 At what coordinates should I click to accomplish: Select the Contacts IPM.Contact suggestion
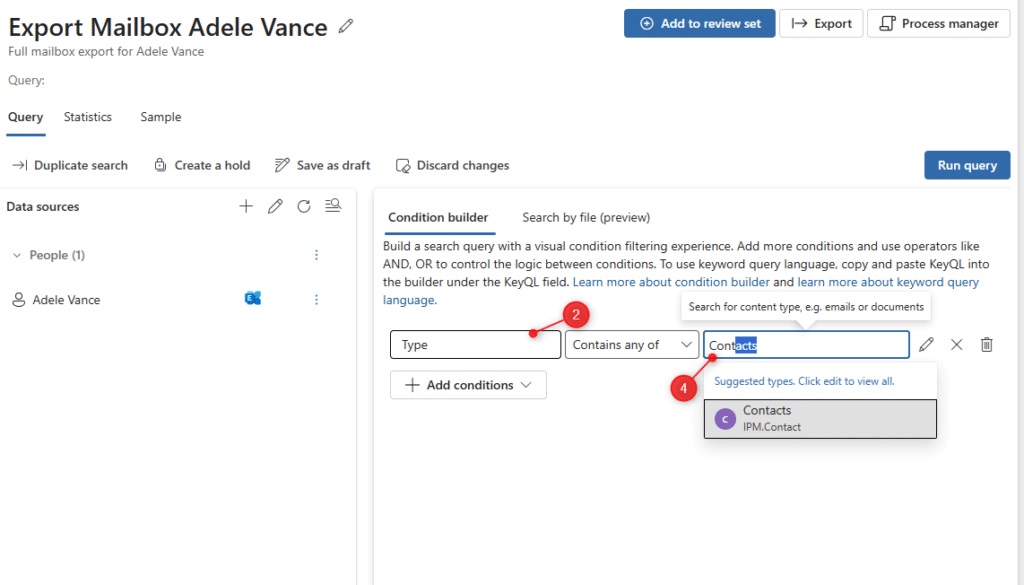pyautogui.click(x=820, y=418)
